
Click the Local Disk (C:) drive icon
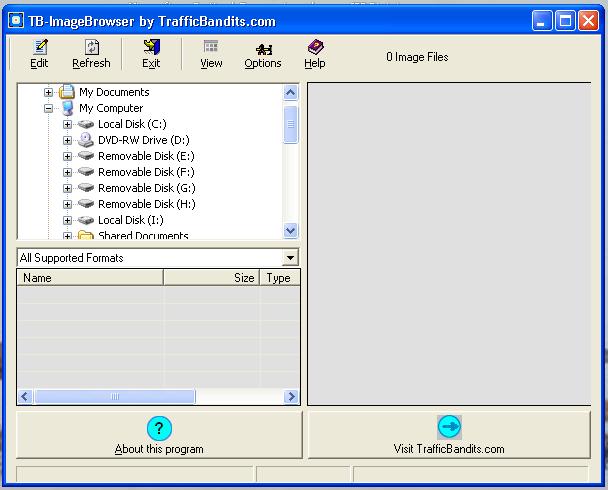[86, 124]
